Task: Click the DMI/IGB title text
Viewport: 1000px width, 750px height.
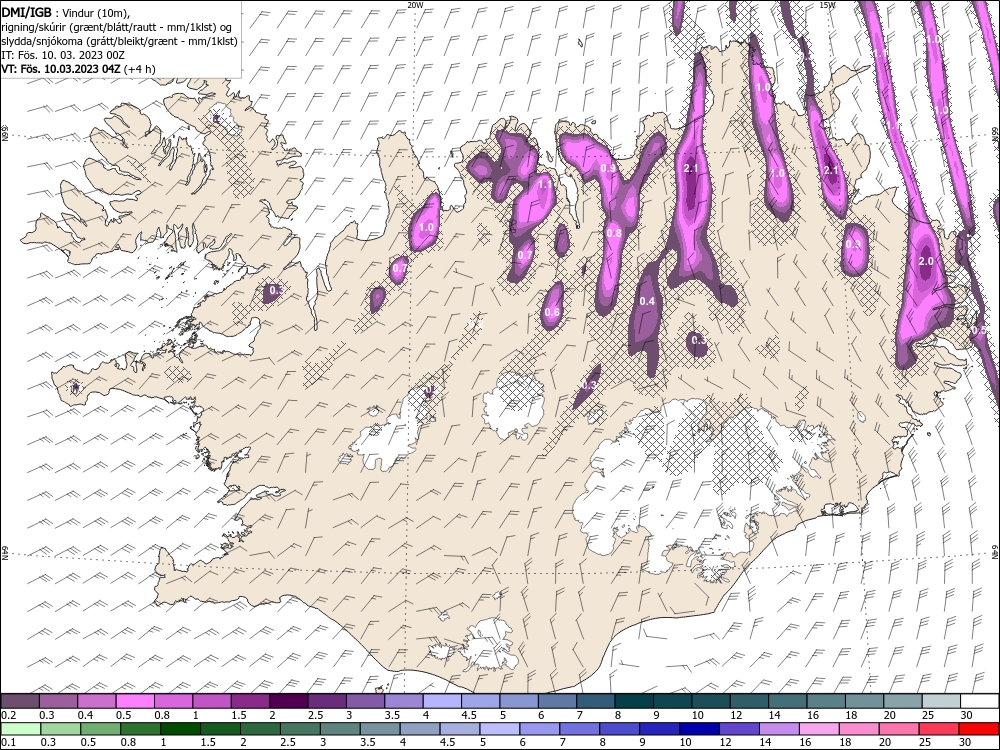Action: click(27, 12)
